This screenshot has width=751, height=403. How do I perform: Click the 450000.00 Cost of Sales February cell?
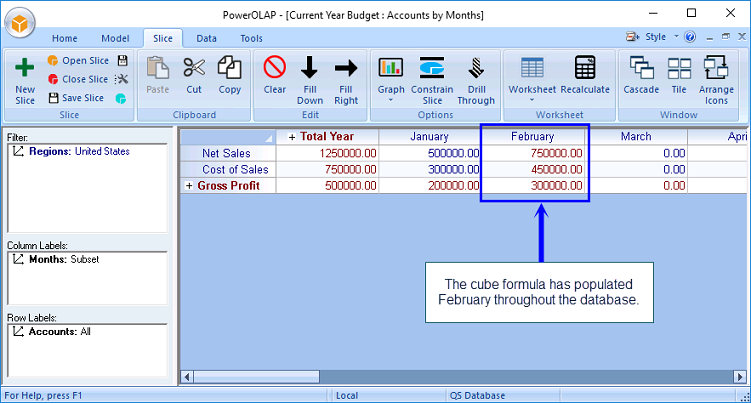[533, 170]
